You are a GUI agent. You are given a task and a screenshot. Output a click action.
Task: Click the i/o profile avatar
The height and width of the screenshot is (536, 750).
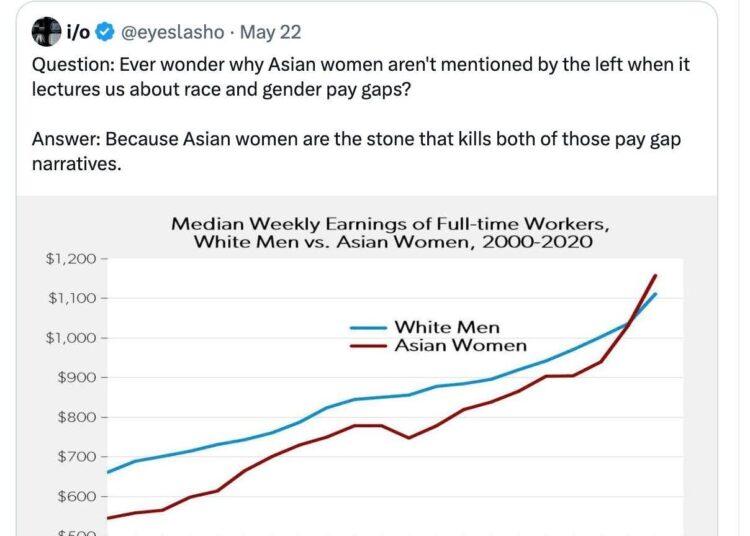click(x=46, y=32)
